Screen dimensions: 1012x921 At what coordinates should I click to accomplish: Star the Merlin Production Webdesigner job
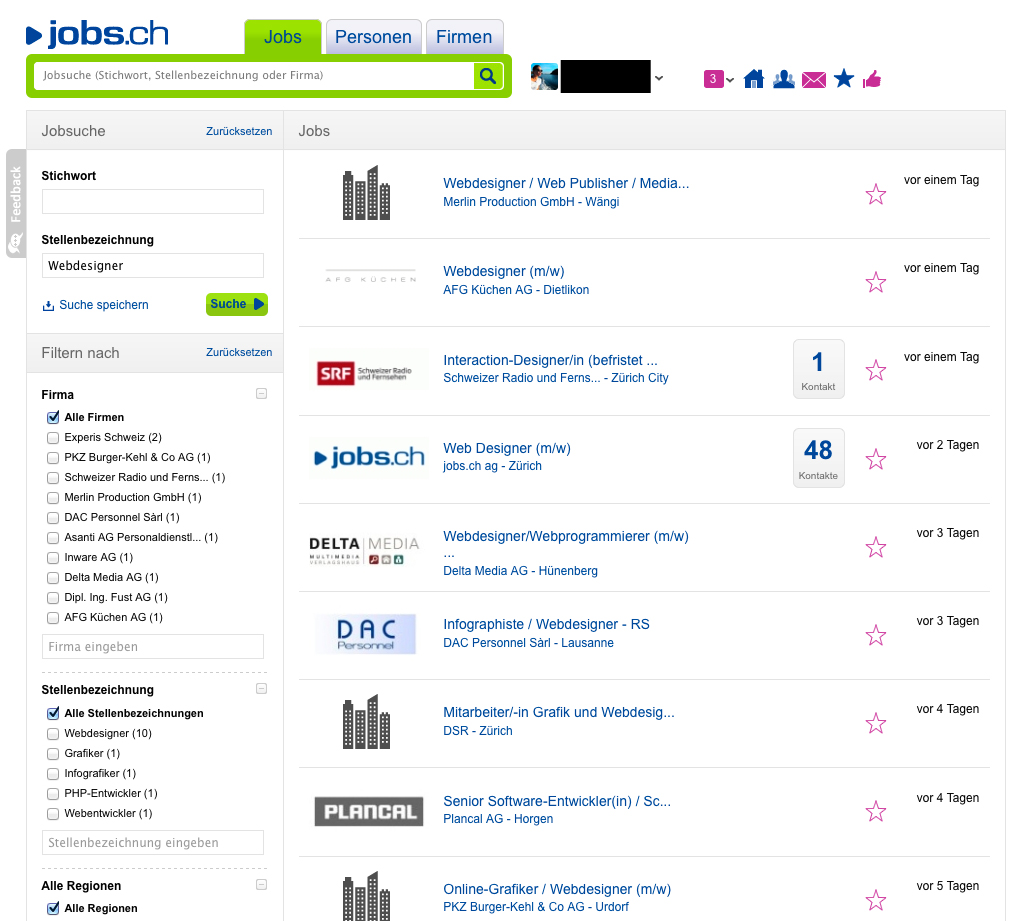pos(875,194)
